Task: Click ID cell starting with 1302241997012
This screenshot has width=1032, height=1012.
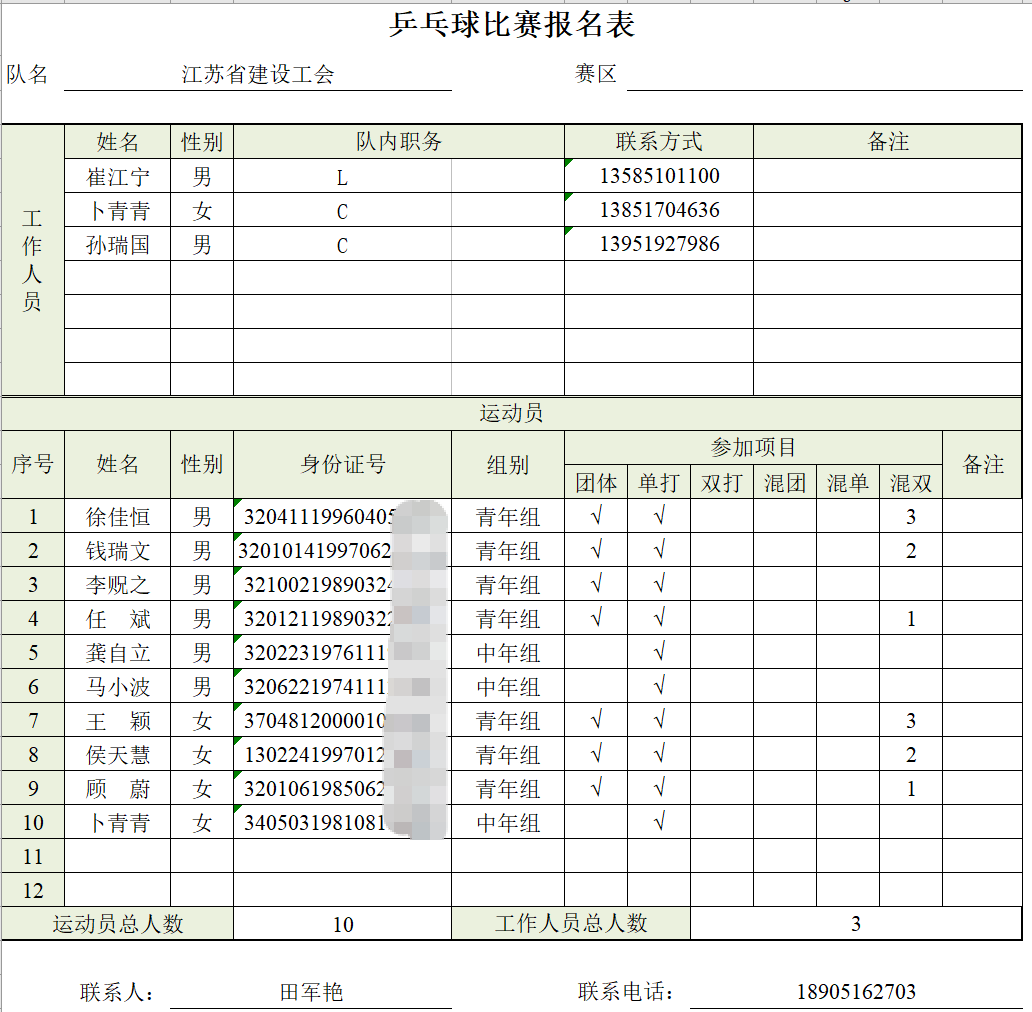Action: point(342,754)
